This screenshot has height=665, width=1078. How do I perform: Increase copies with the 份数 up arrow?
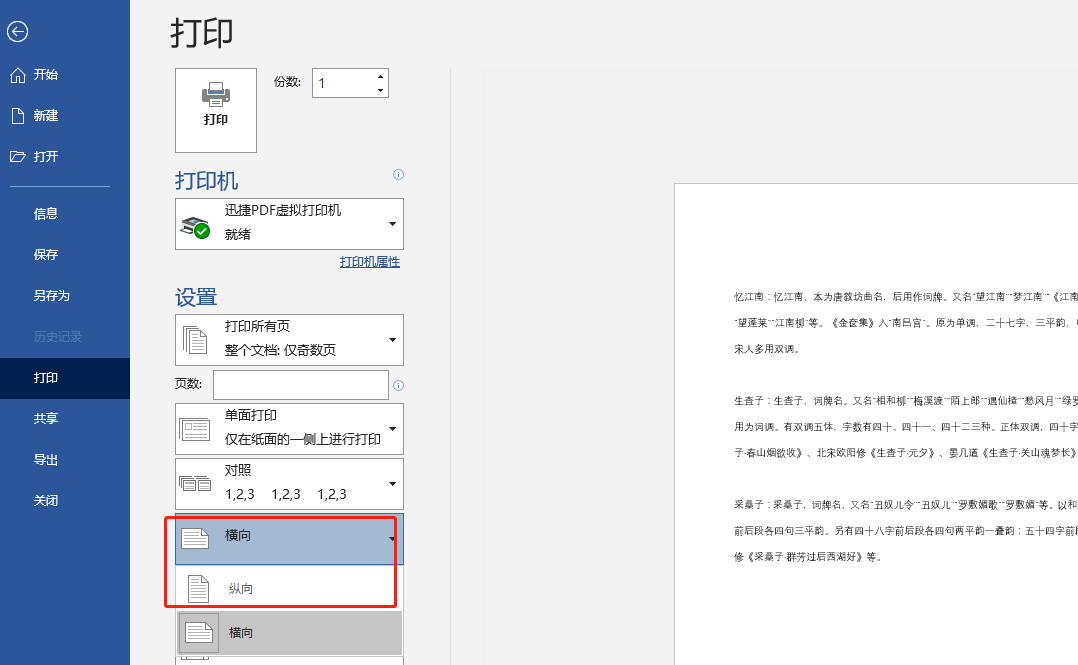[x=379, y=75]
